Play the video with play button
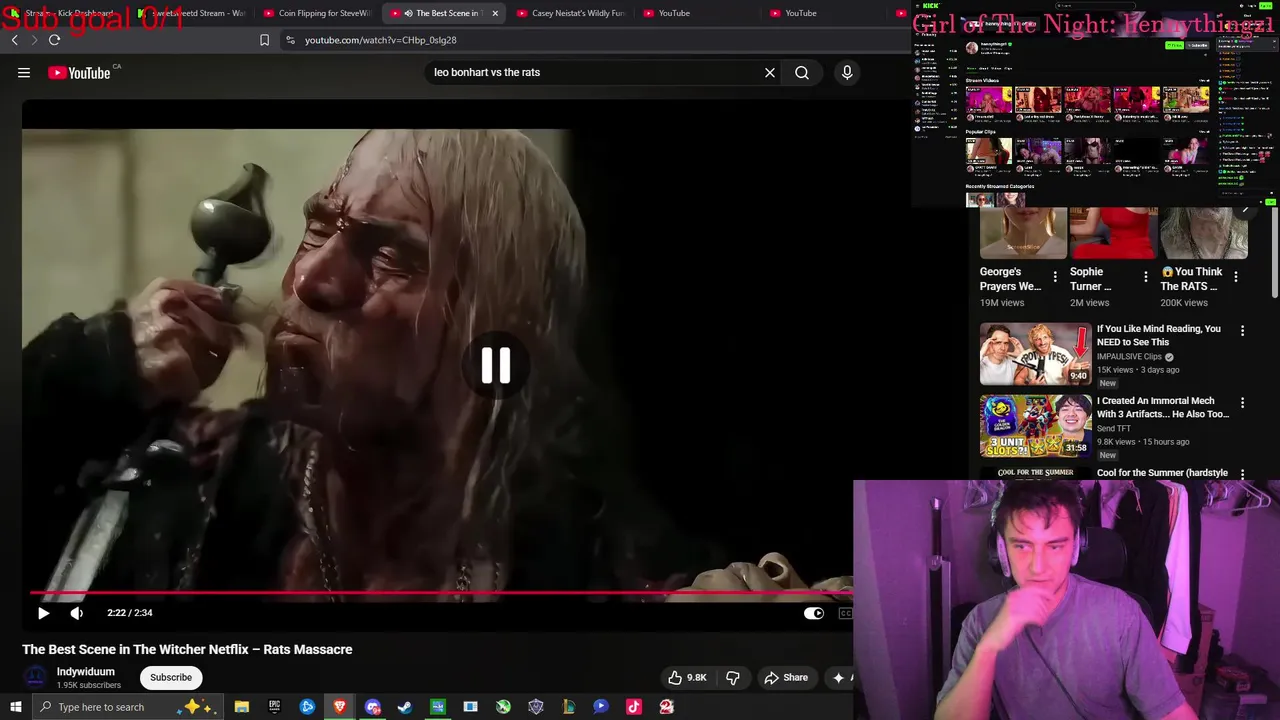Viewport: 1280px width, 720px height. click(43, 613)
